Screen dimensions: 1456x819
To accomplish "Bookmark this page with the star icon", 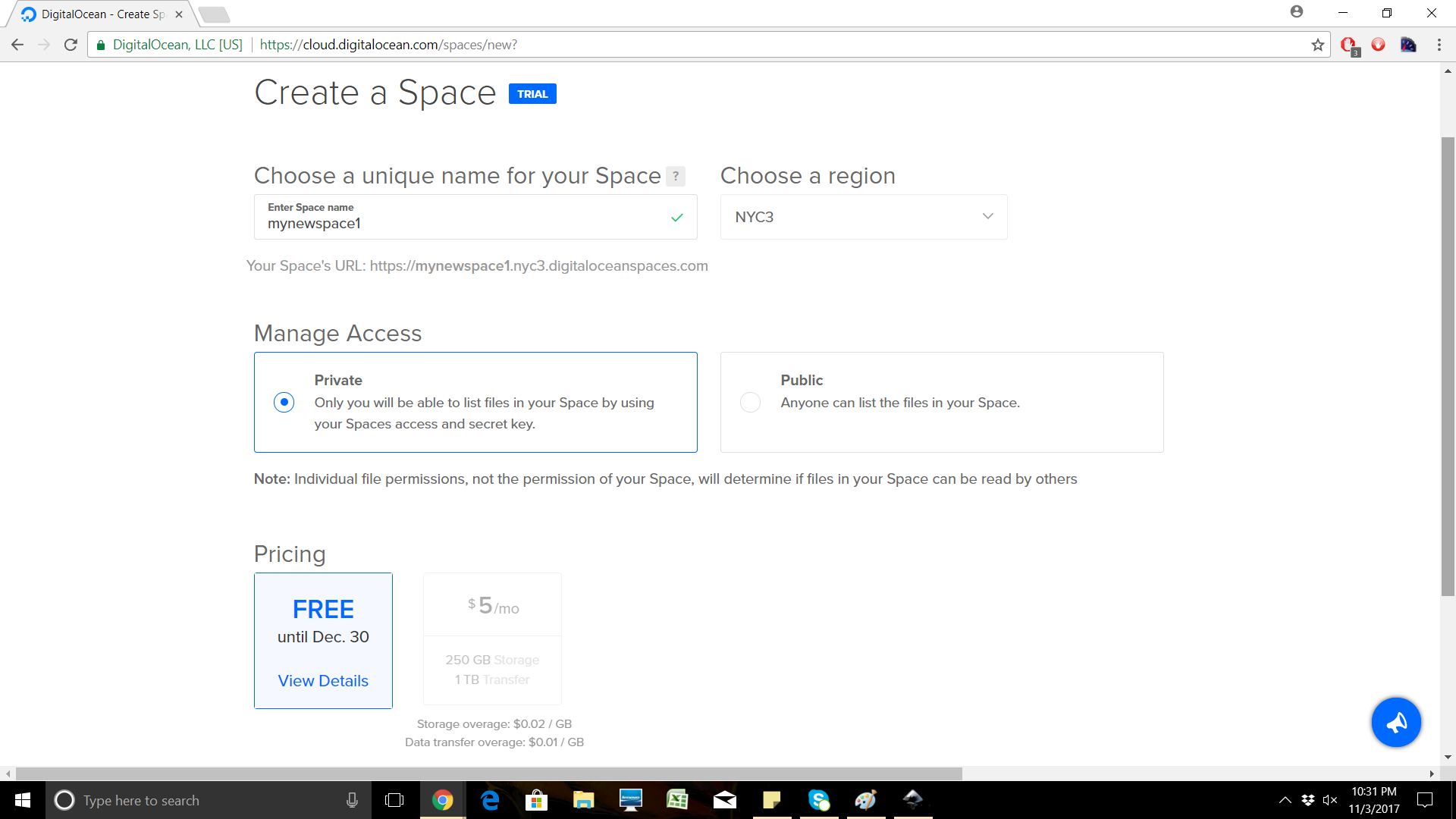I will [1318, 45].
